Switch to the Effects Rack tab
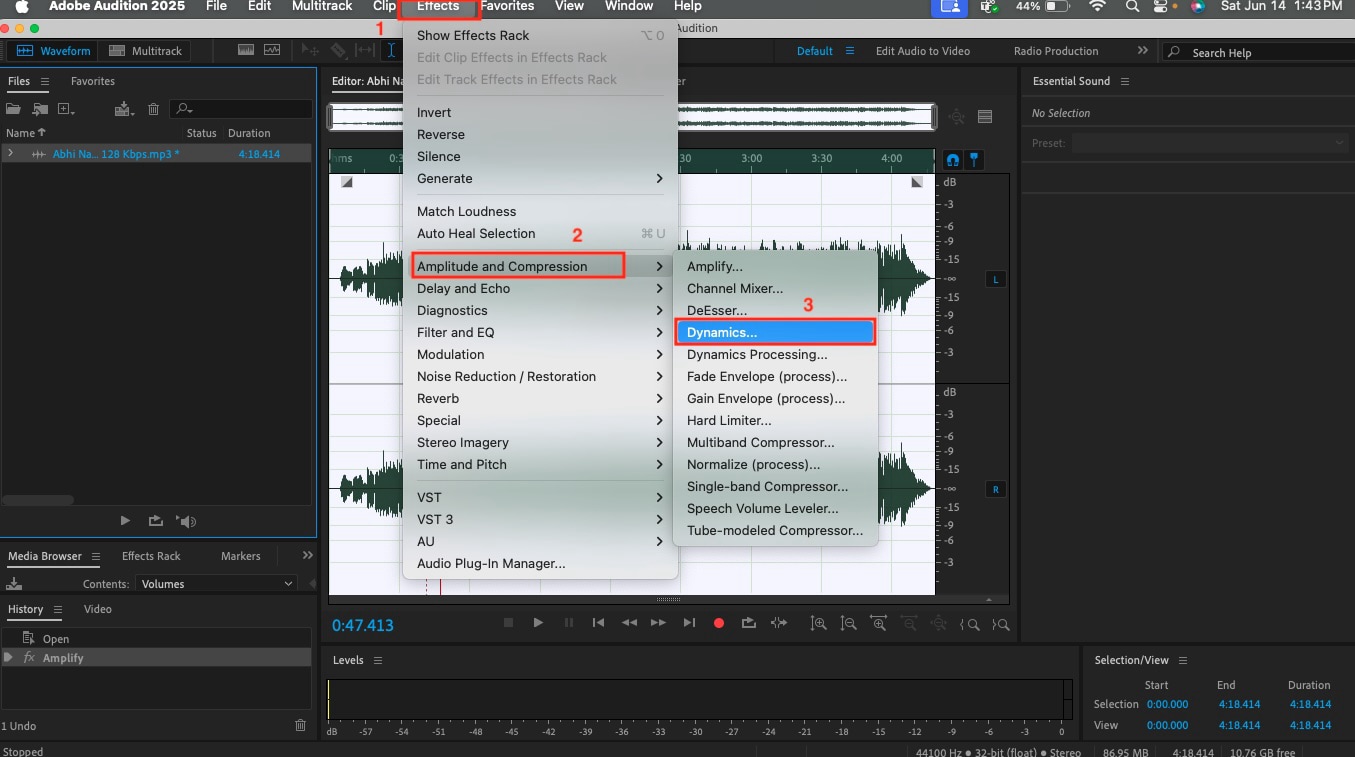 point(151,556)
